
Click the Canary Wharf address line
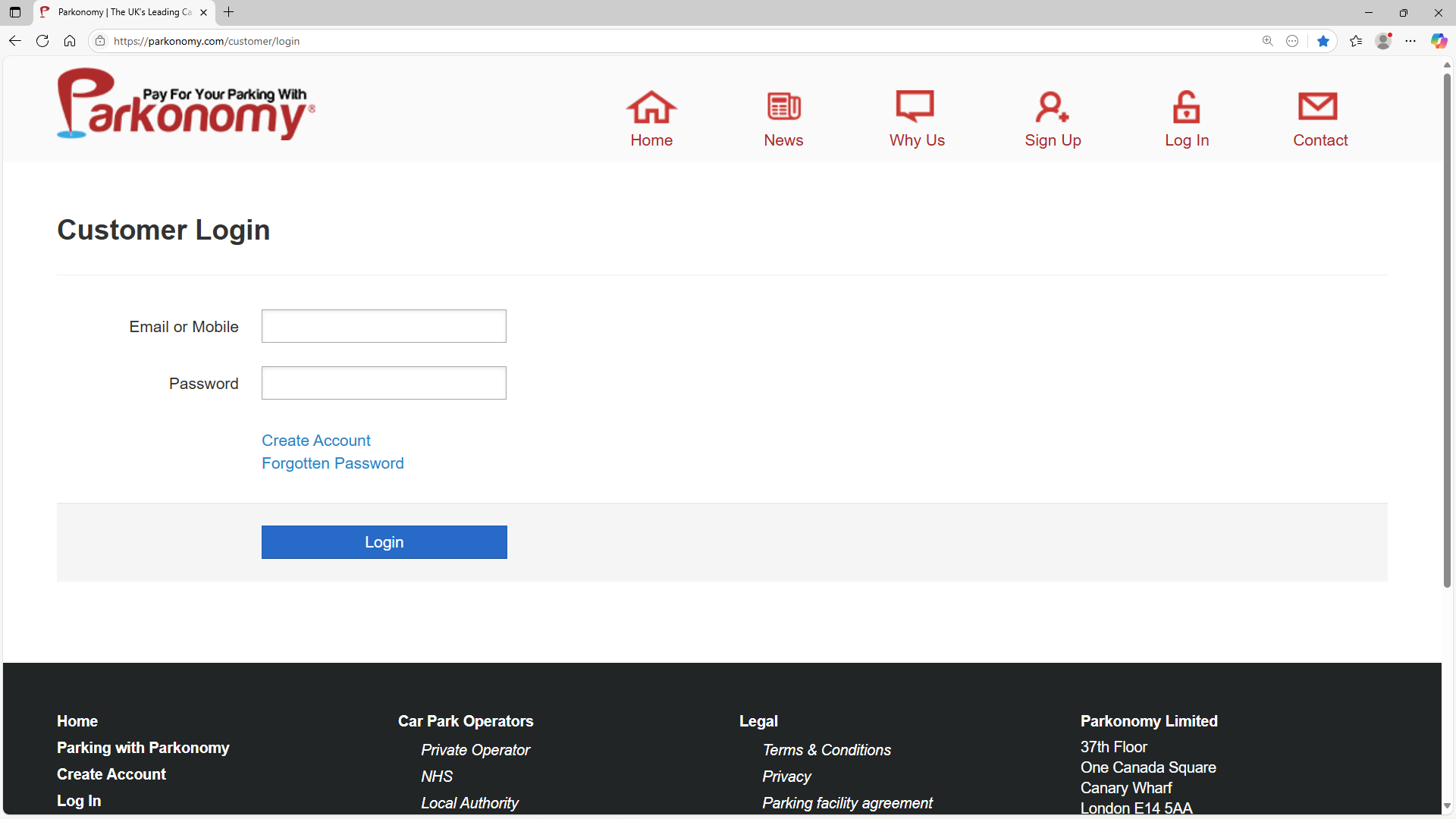(1126, 788)
